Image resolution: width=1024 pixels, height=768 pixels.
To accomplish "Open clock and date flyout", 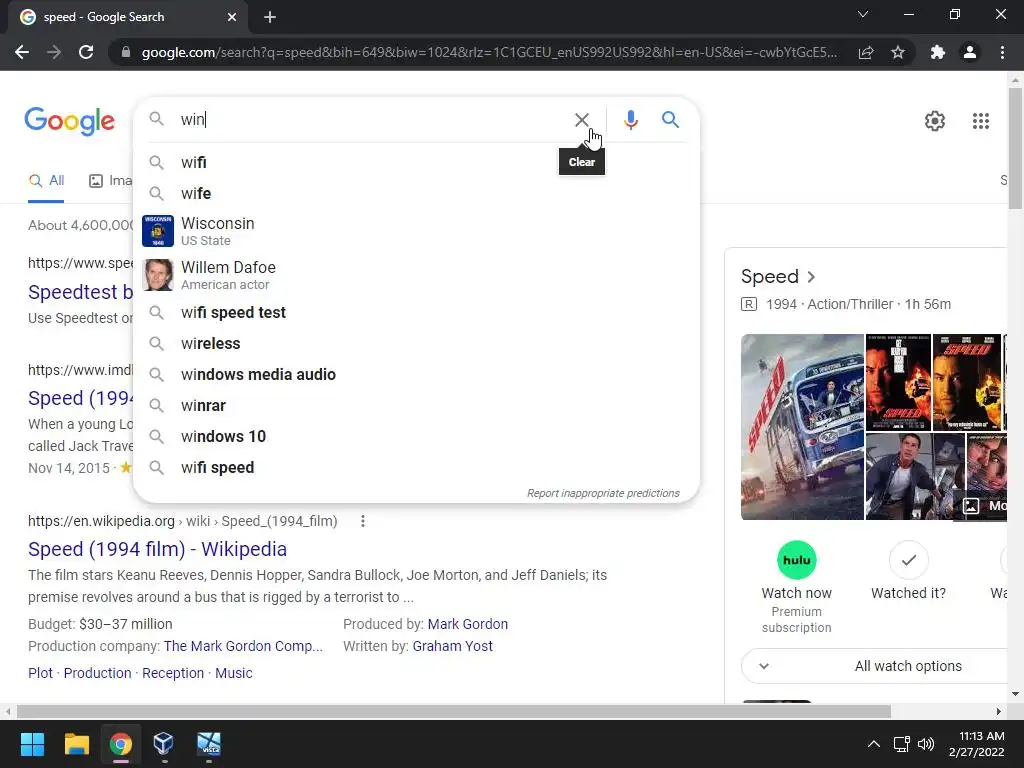I will click(976, 744).
